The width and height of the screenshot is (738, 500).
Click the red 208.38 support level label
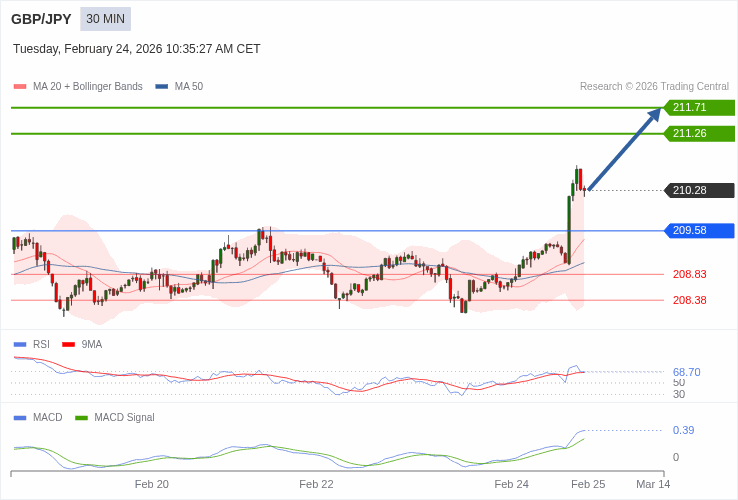click(689, 300)
